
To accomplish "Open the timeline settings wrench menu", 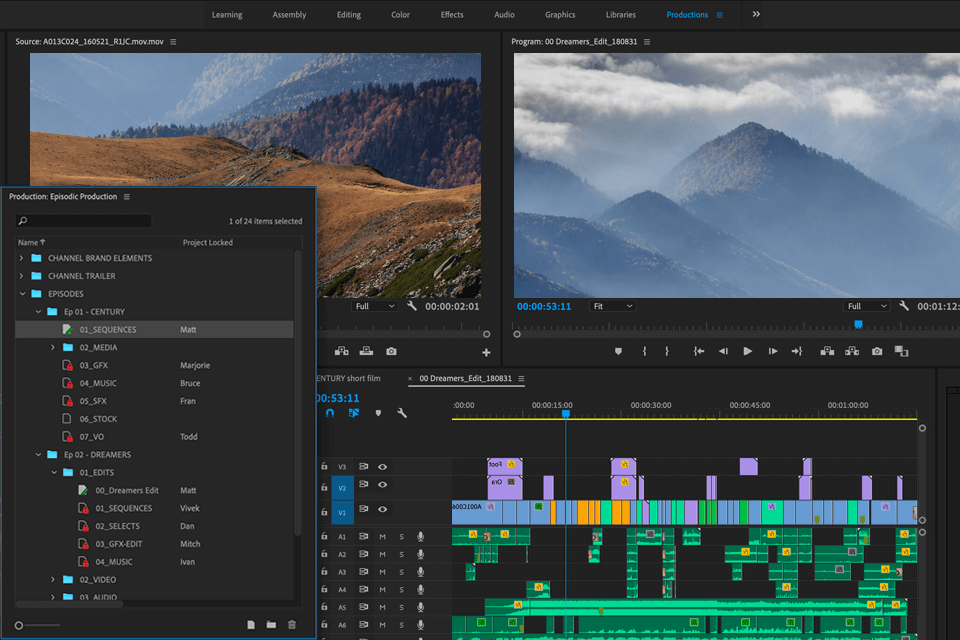I will click(x=401, y=413).
